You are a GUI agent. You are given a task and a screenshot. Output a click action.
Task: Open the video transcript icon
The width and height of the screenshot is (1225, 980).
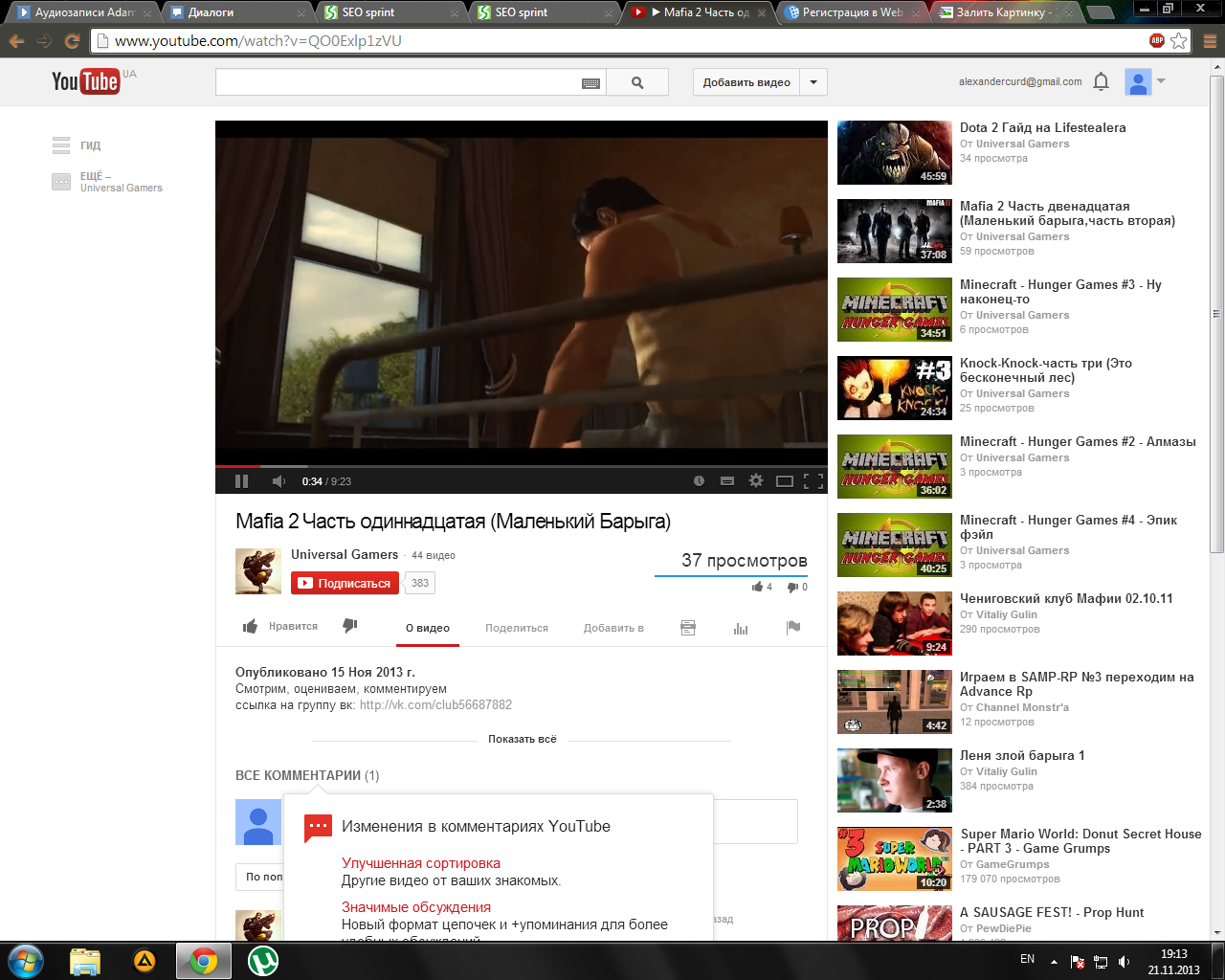pyautogui.click(x=688, y=628)
